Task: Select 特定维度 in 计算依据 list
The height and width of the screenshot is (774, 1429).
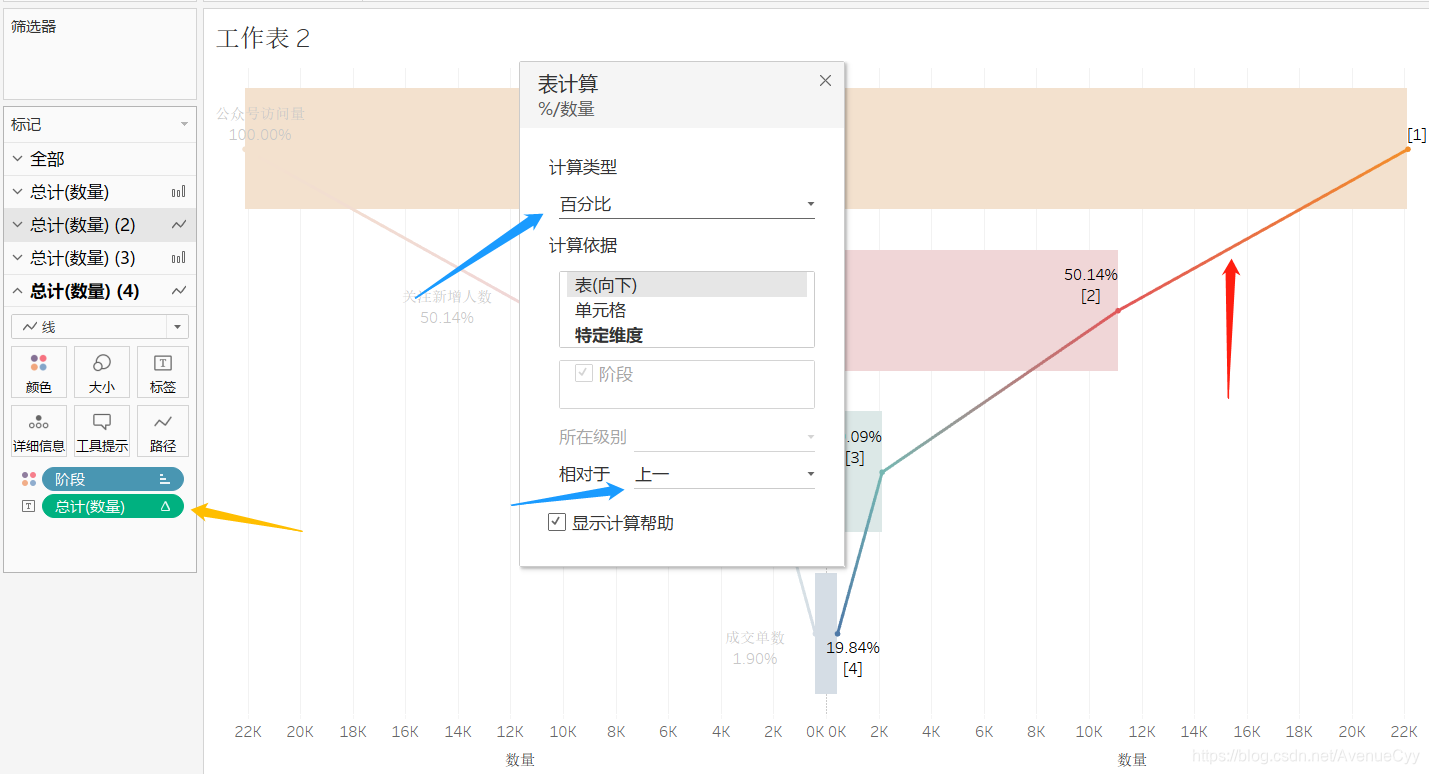Action: tap(686, 335)
